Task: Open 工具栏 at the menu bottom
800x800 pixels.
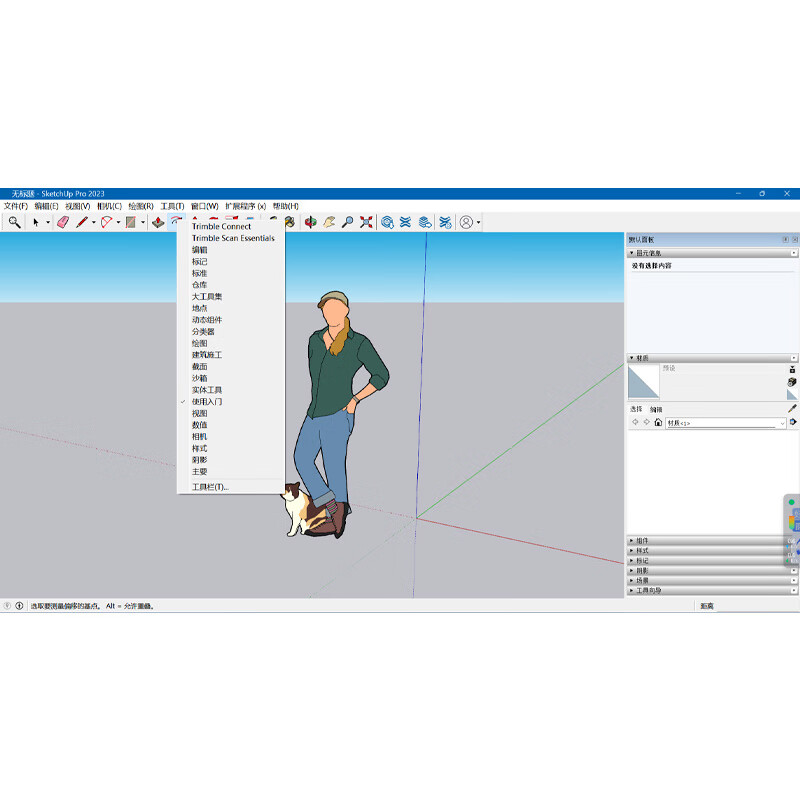Action: point(209,487)
